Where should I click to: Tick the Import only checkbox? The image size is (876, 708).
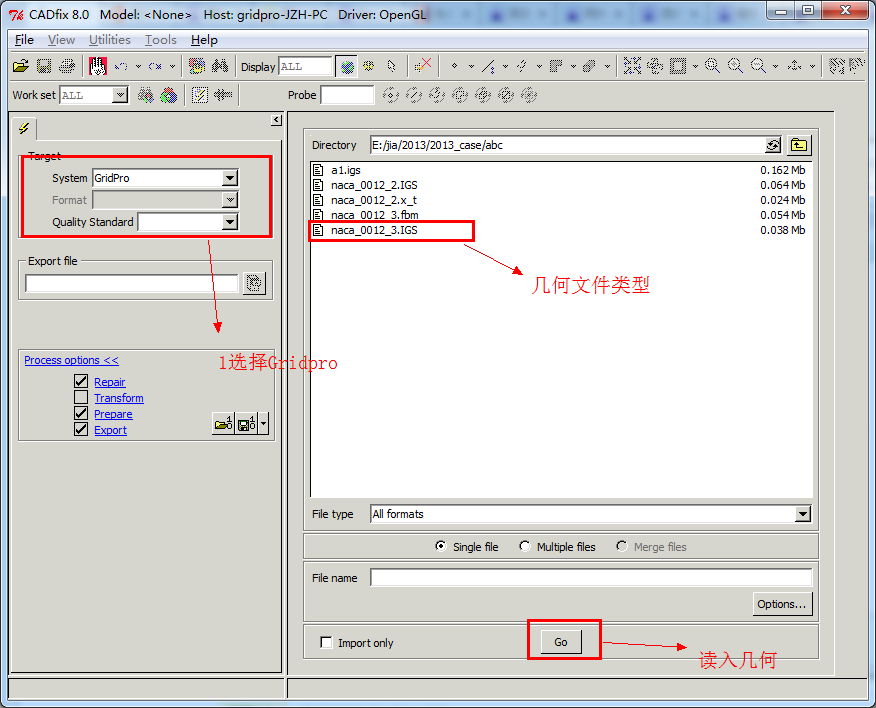[326, 643]
